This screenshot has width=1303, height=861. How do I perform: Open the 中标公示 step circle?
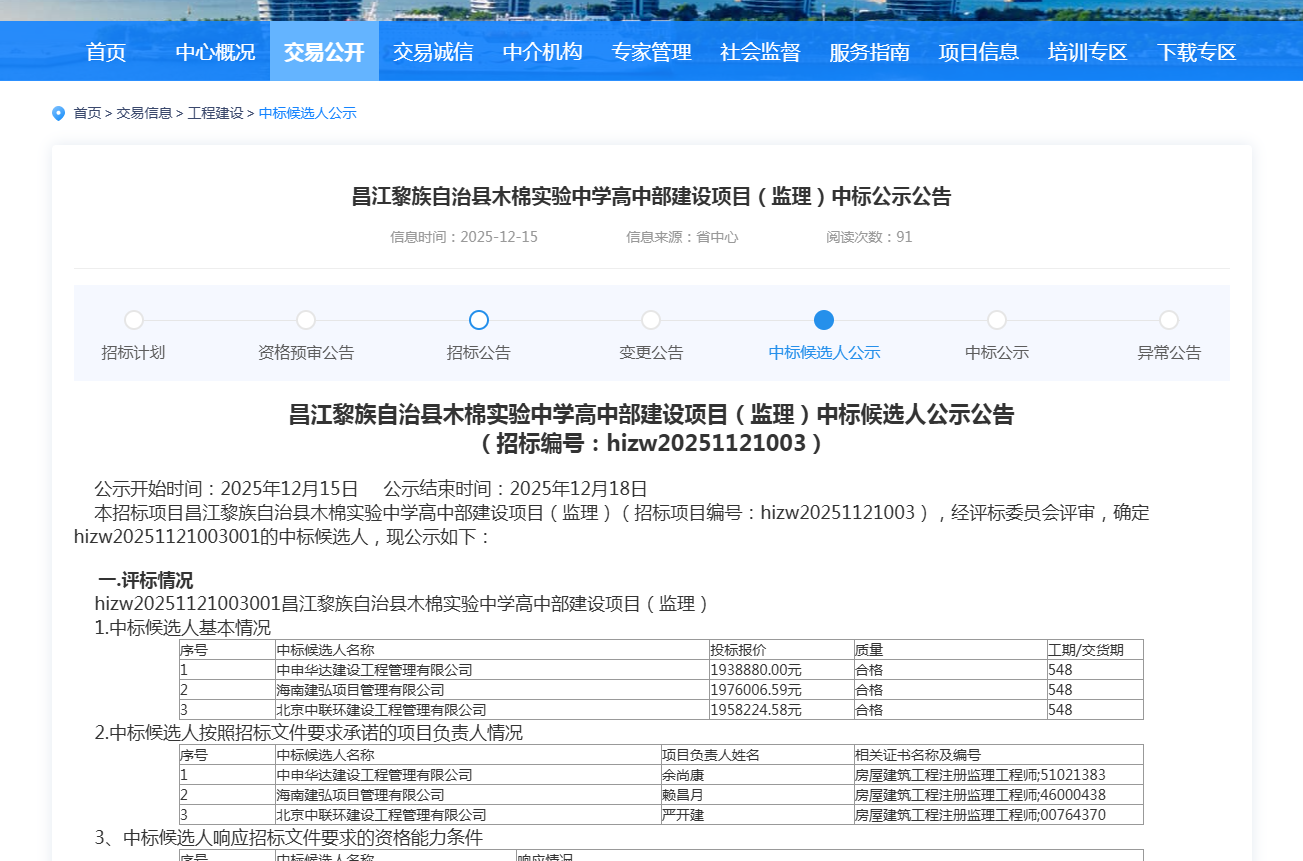(x=997, y=320)
